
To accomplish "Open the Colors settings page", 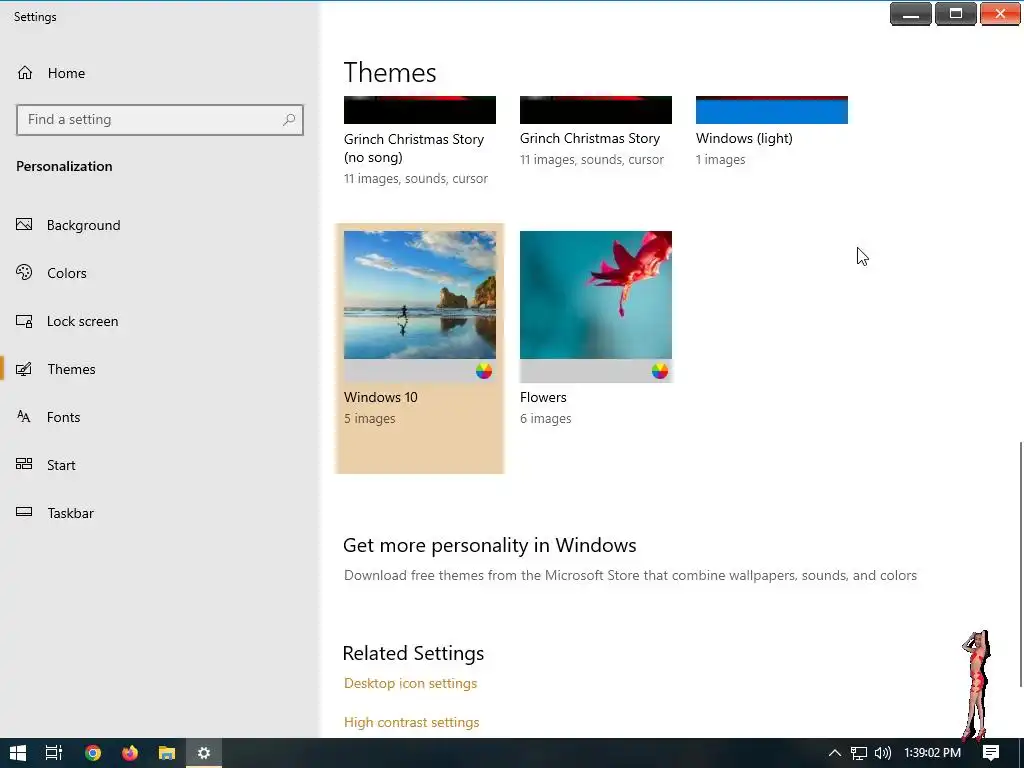I will click(x=66, y=273).
